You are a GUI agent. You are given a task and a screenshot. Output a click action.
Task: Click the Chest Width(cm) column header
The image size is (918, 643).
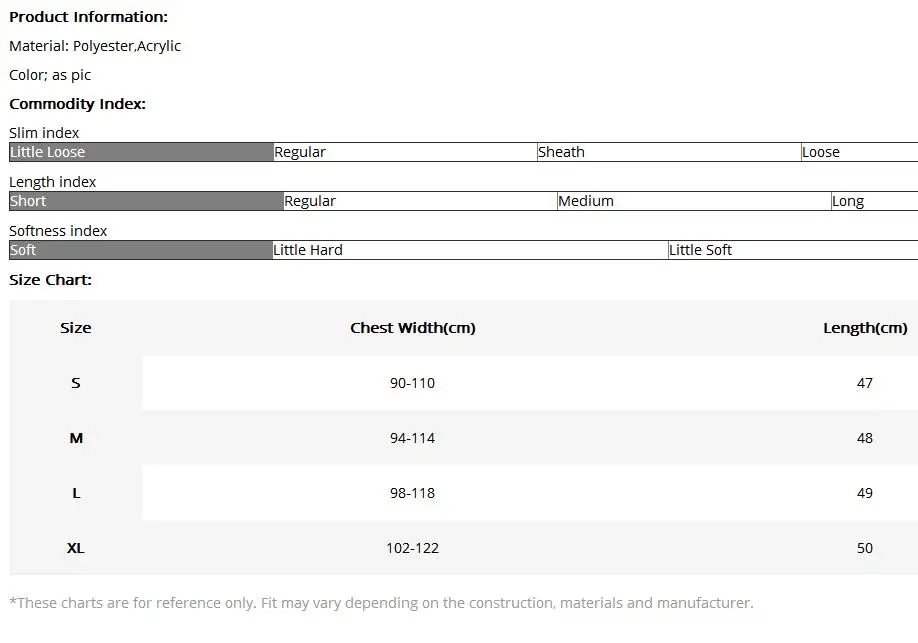point(413,328)
